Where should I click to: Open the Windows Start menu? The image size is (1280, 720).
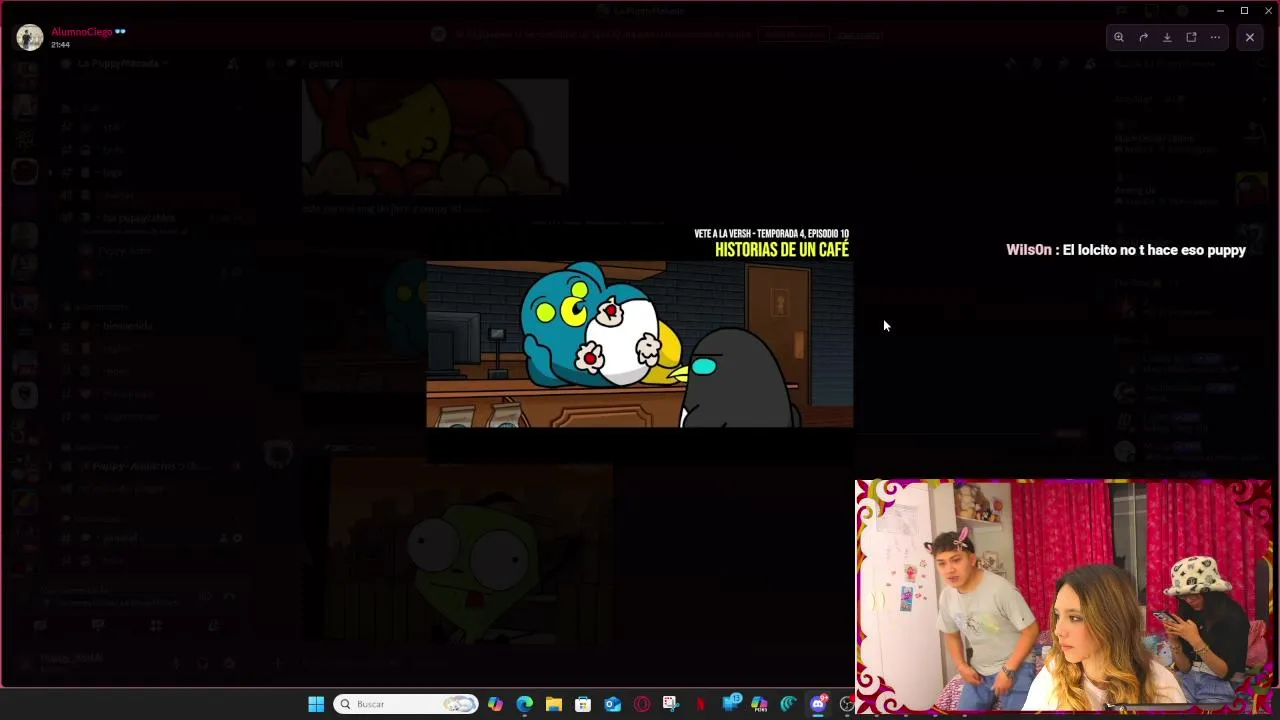(316, 704)
